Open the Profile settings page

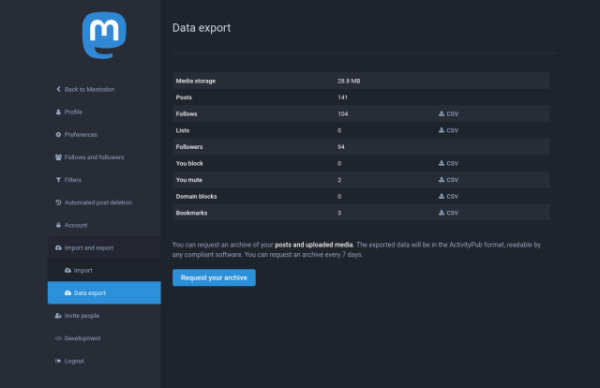(104, 112)
